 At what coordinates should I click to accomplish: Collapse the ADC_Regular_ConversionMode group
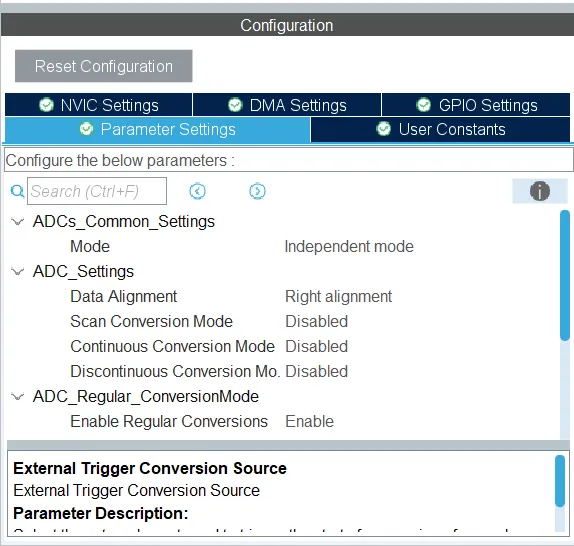[18, 397]
